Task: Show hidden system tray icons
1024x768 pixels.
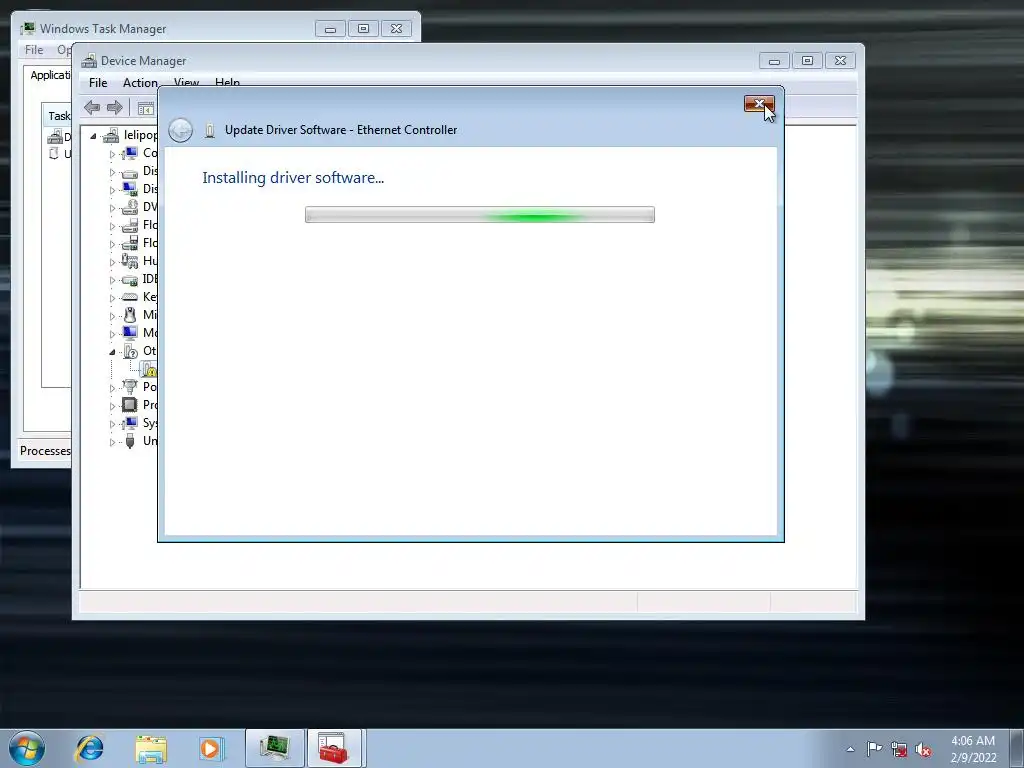Action: coord(850,749)
